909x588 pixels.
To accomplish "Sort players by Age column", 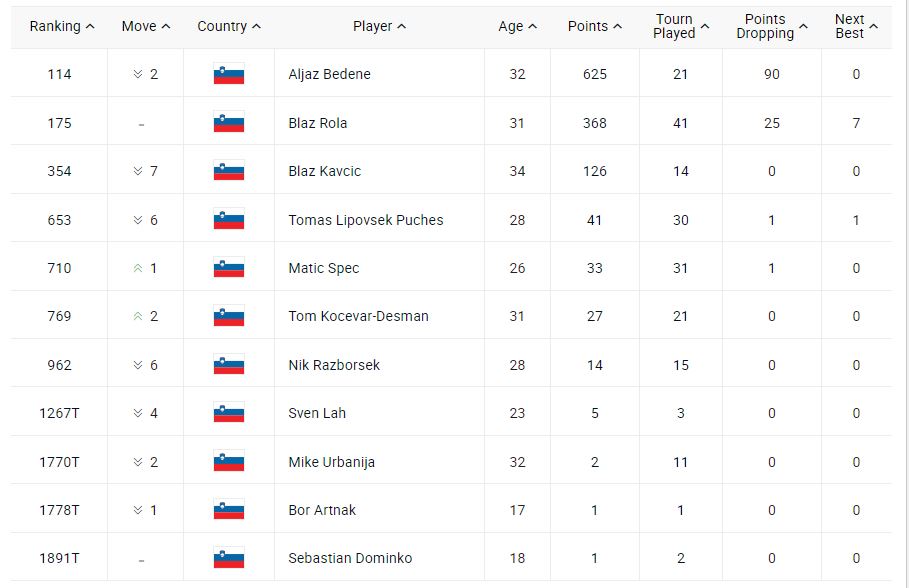I will [517, 27].
